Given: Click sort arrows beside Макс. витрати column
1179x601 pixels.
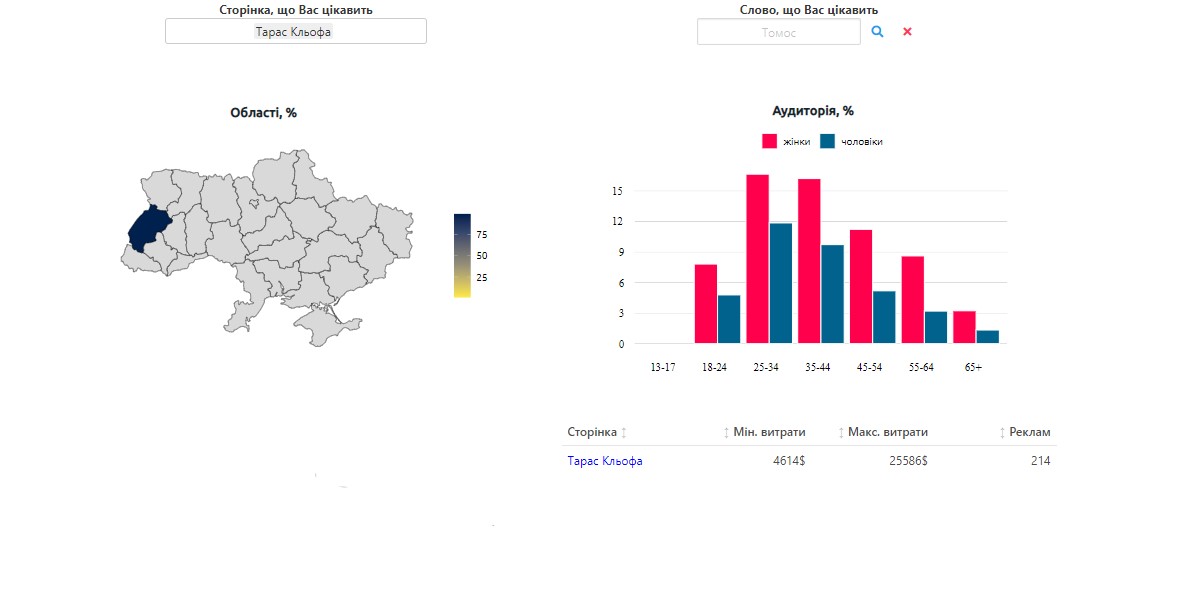Looking at the screenshot, I should click(841, 433).
